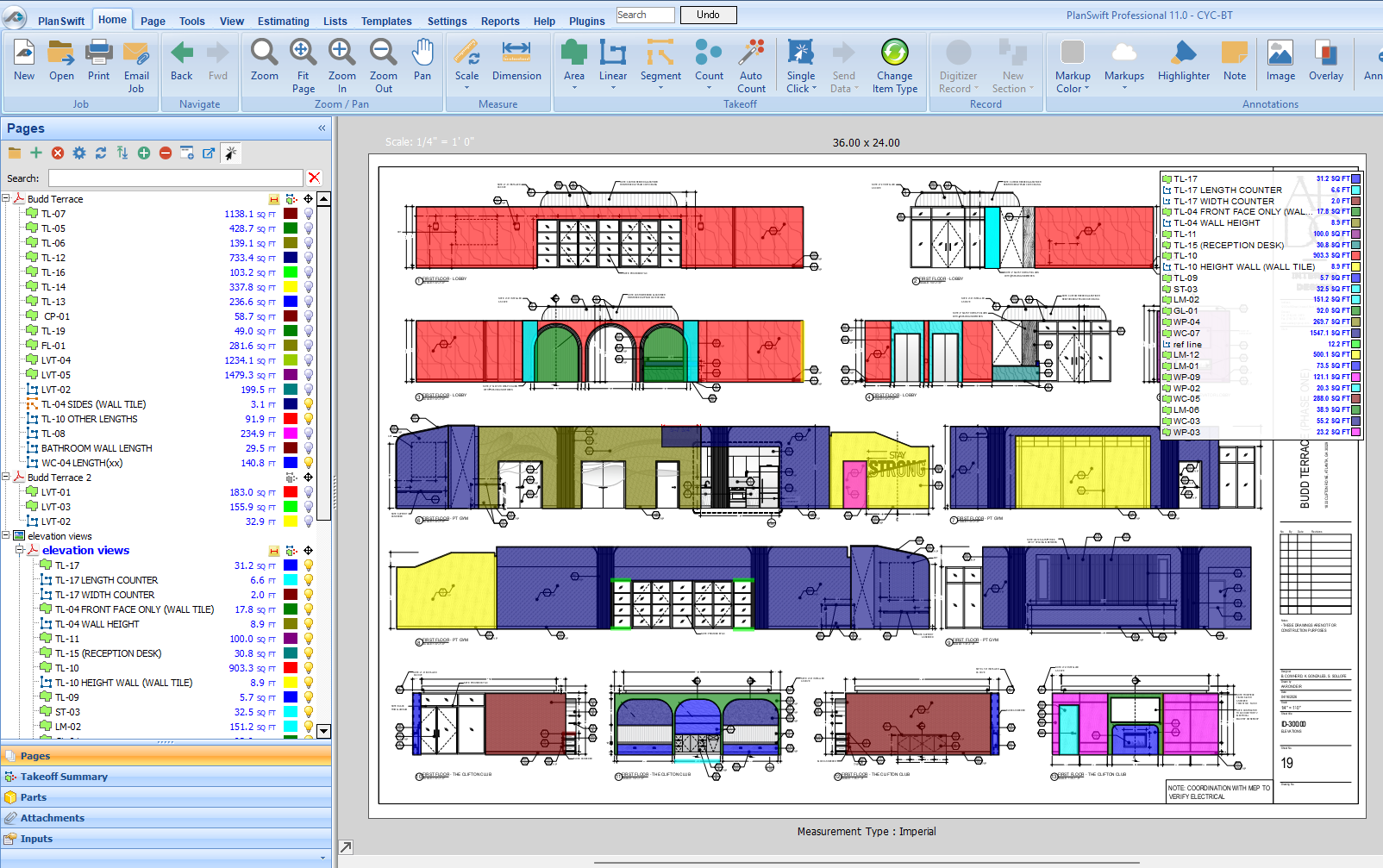Click the Pages Search input field
The width and height of the screenshot is (1383, 868).
[176, 178]
